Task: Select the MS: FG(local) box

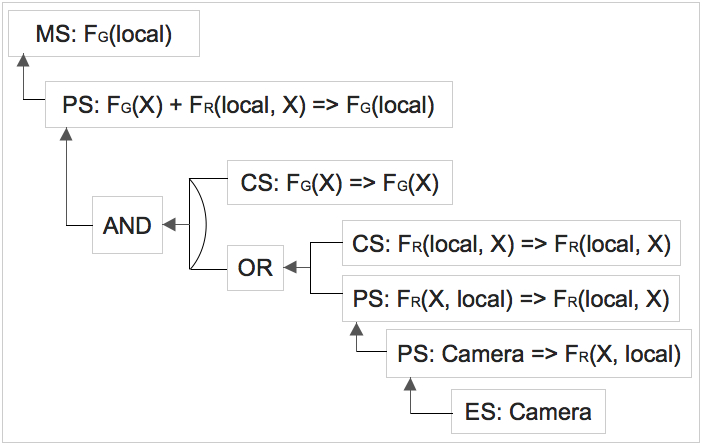Action: click(104, 34)
